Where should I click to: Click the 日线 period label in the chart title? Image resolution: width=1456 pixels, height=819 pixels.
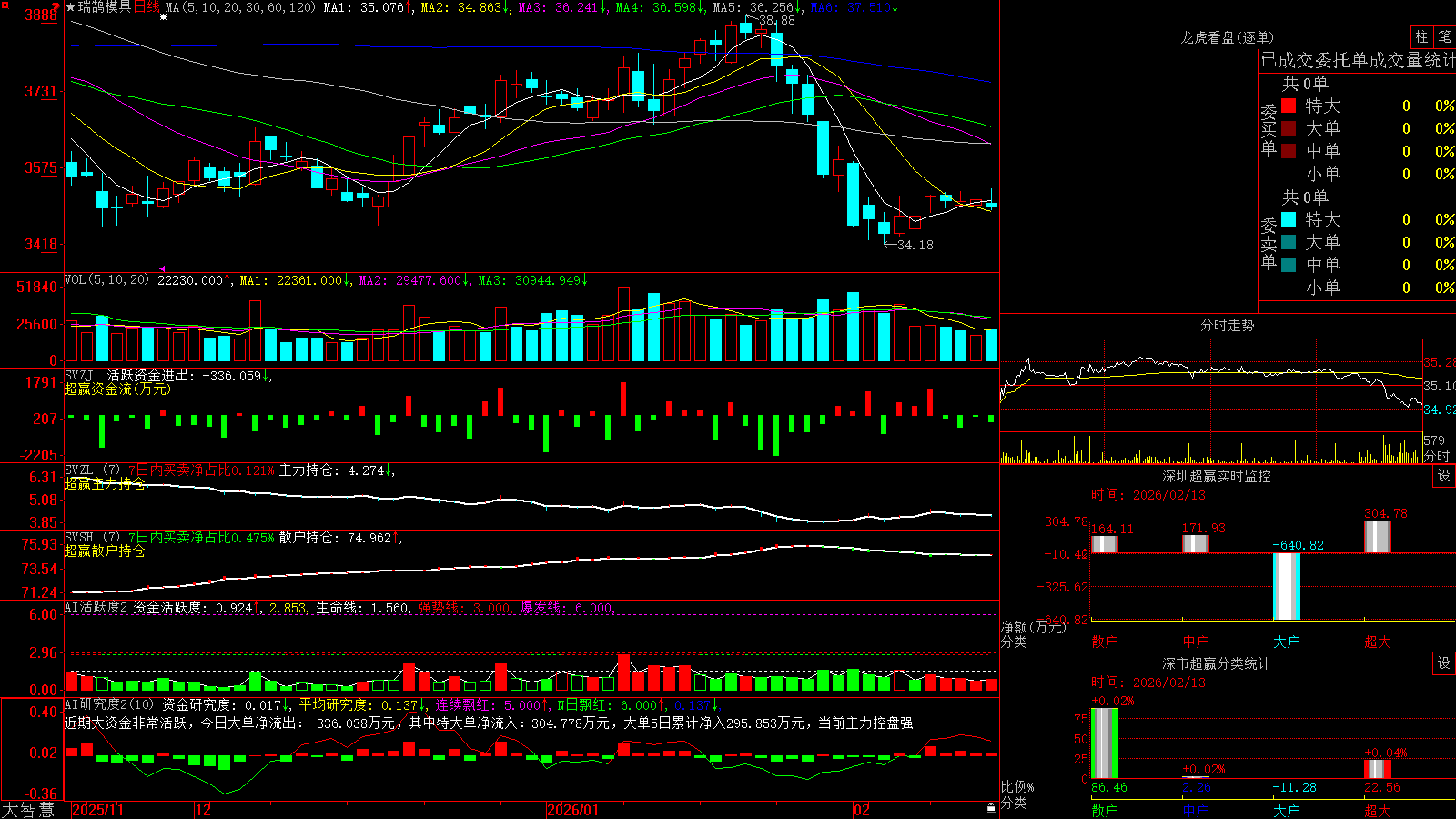tap(147, 7)
